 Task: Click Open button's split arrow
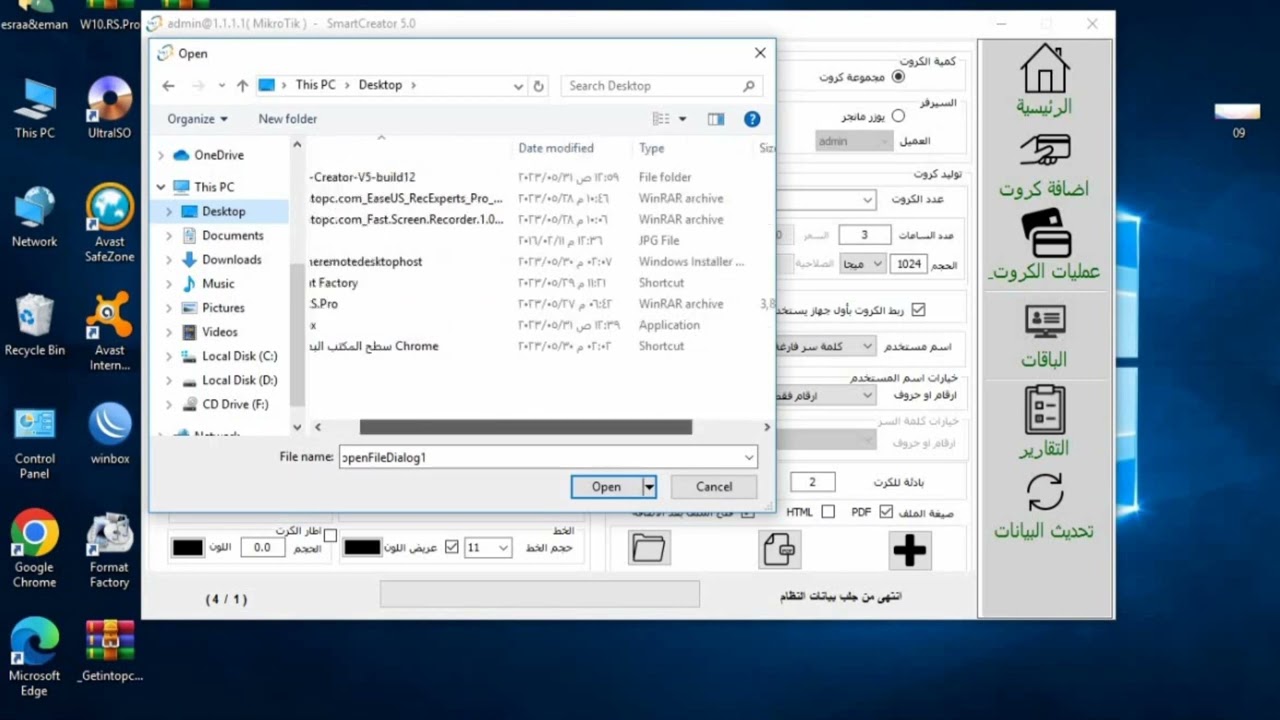pyautogui.click(x=649, y=487)
